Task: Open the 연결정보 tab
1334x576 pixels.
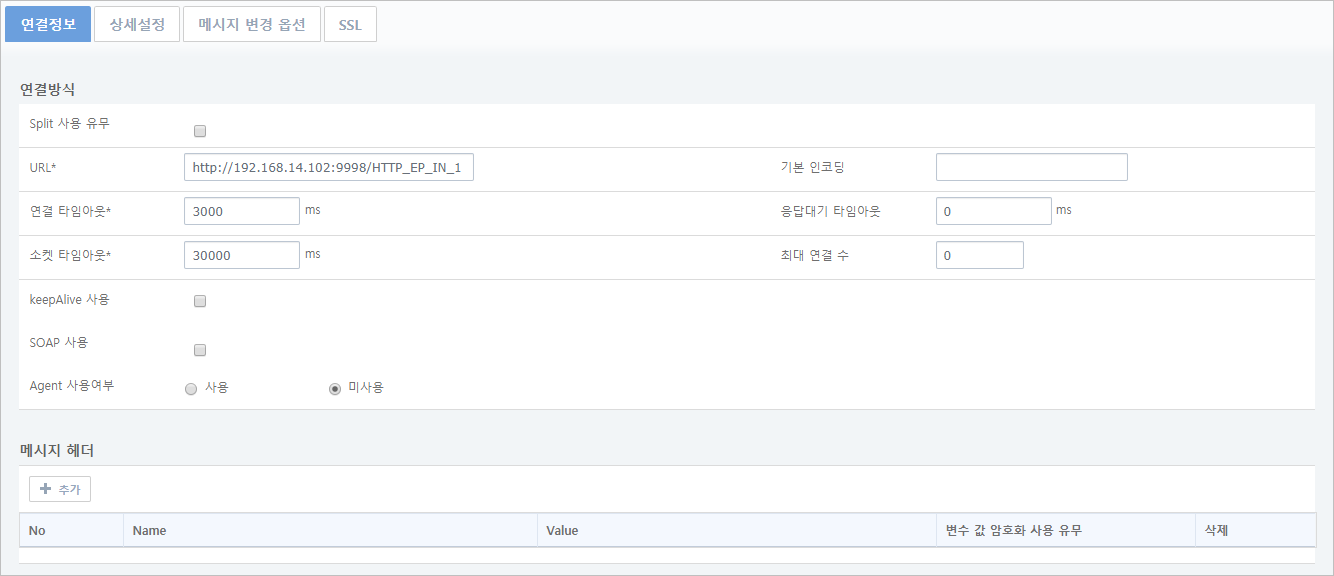Action: 48,25
